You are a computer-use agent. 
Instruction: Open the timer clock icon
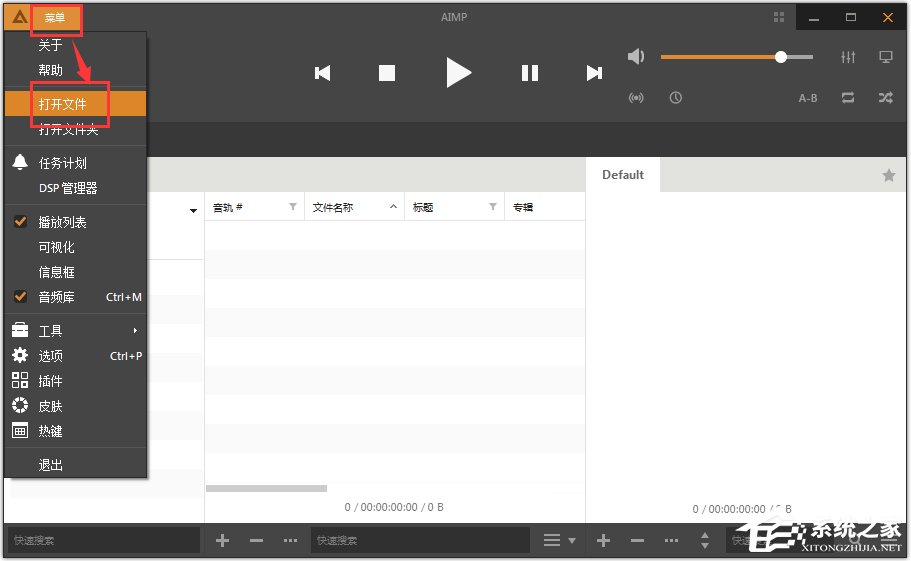676,98
